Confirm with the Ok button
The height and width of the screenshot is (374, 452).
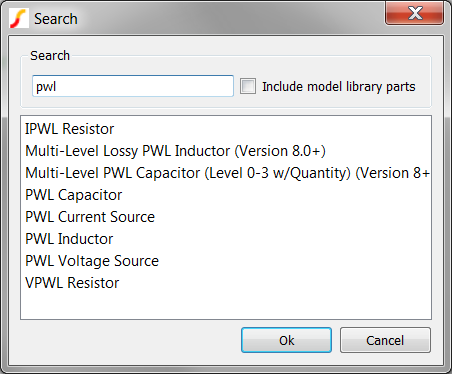(x=286, y=340)
